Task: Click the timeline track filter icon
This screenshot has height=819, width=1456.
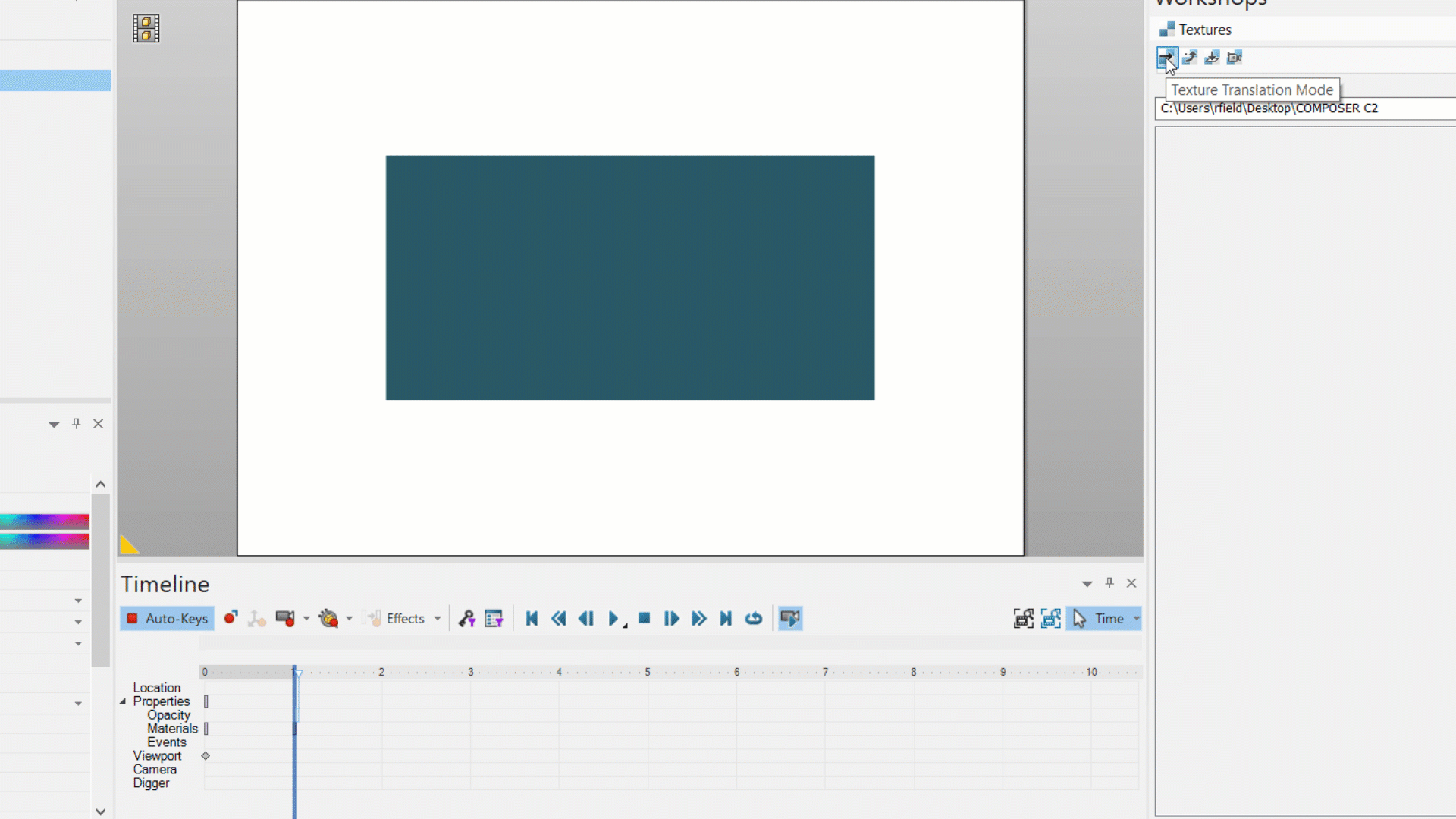Action: click(494, 619)
